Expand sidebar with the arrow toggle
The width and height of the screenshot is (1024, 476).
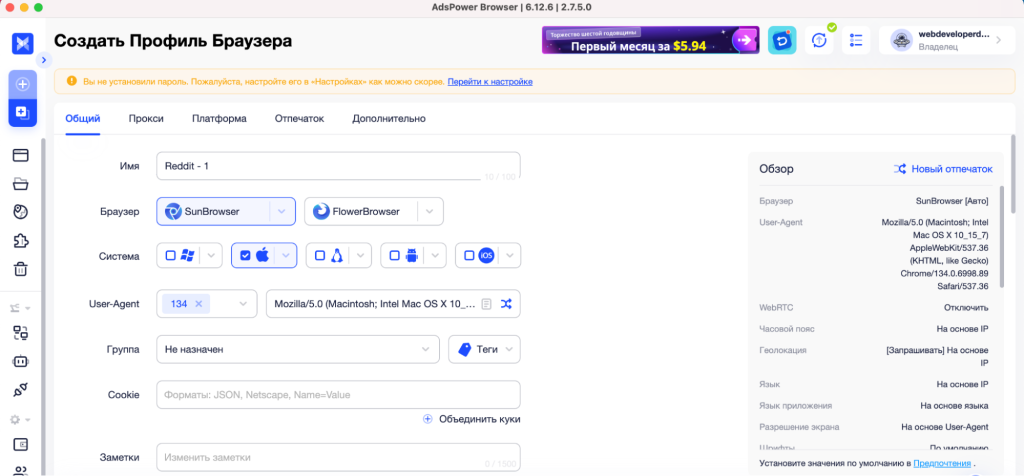pyautogui.click(x=44, y=60)
